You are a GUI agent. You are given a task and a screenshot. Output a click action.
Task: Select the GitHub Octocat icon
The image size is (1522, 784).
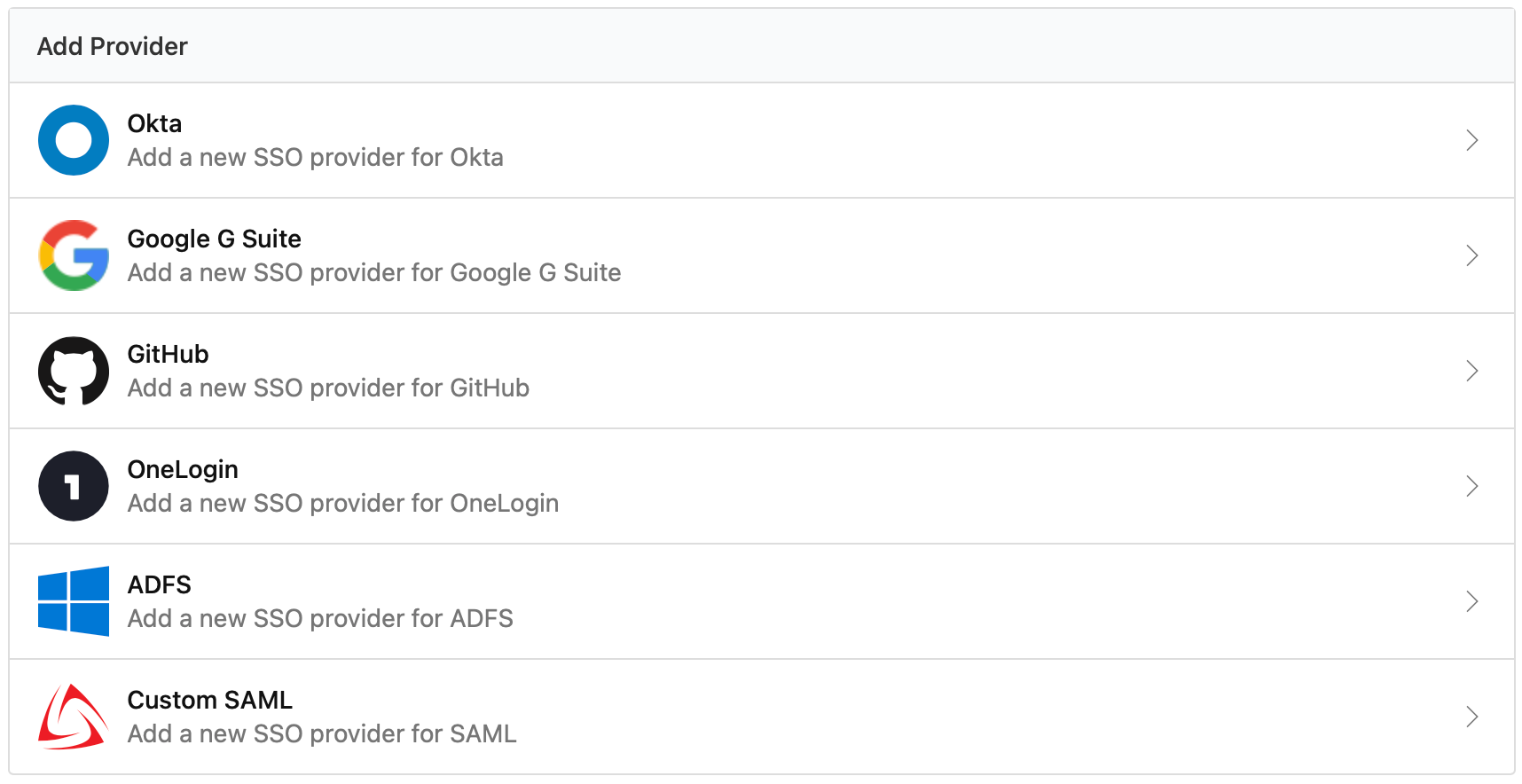73,371
